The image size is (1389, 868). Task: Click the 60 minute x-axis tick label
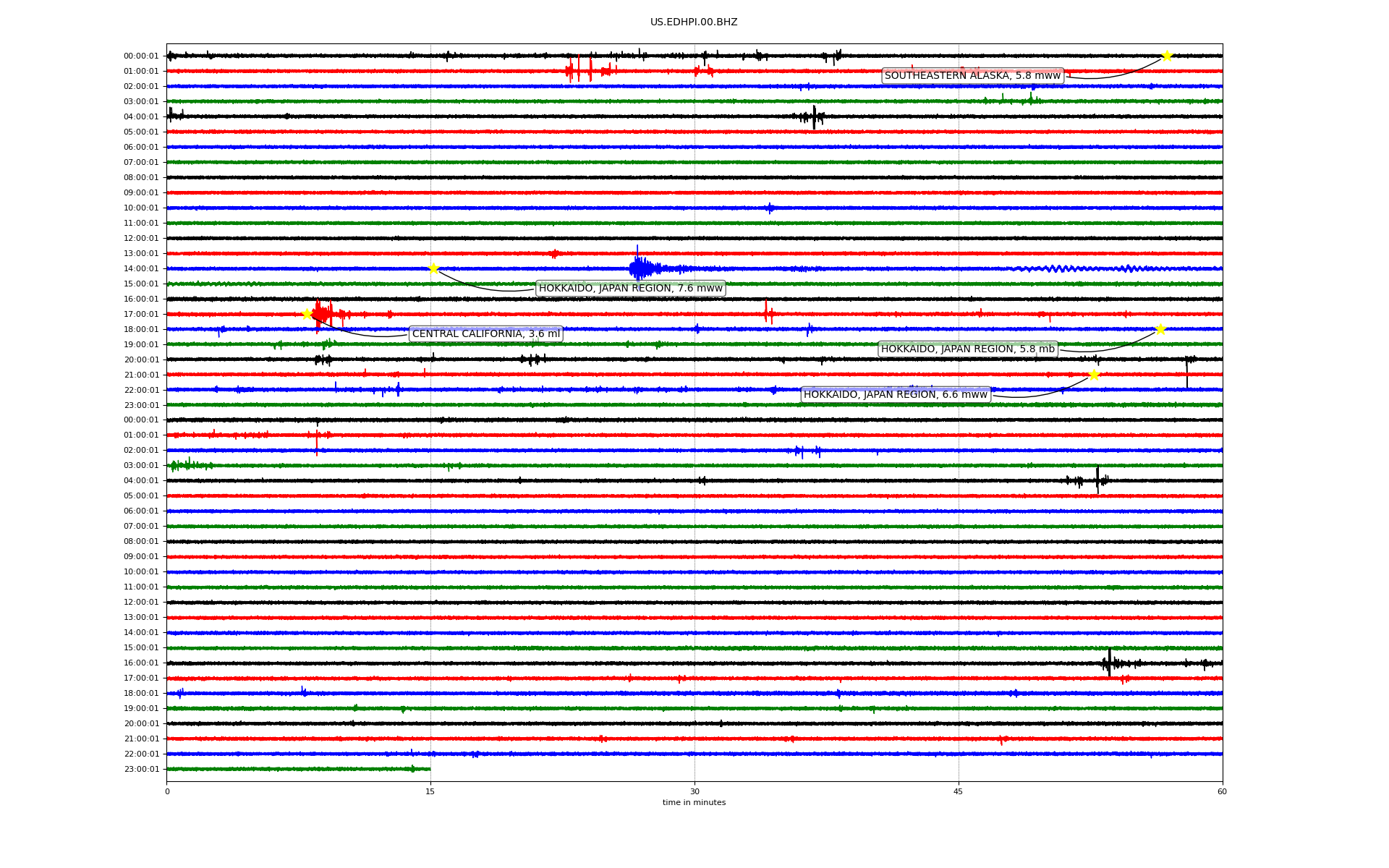(1222, 791)
